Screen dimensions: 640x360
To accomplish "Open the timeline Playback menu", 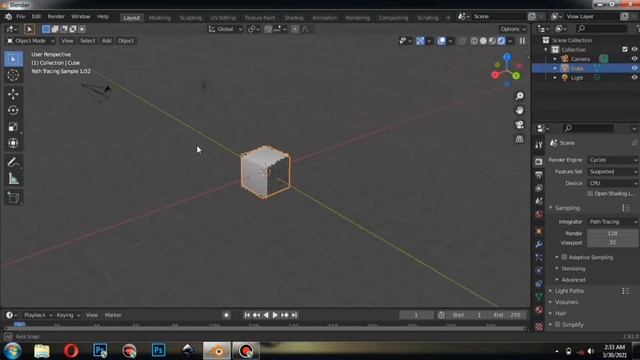I will 38,315.
